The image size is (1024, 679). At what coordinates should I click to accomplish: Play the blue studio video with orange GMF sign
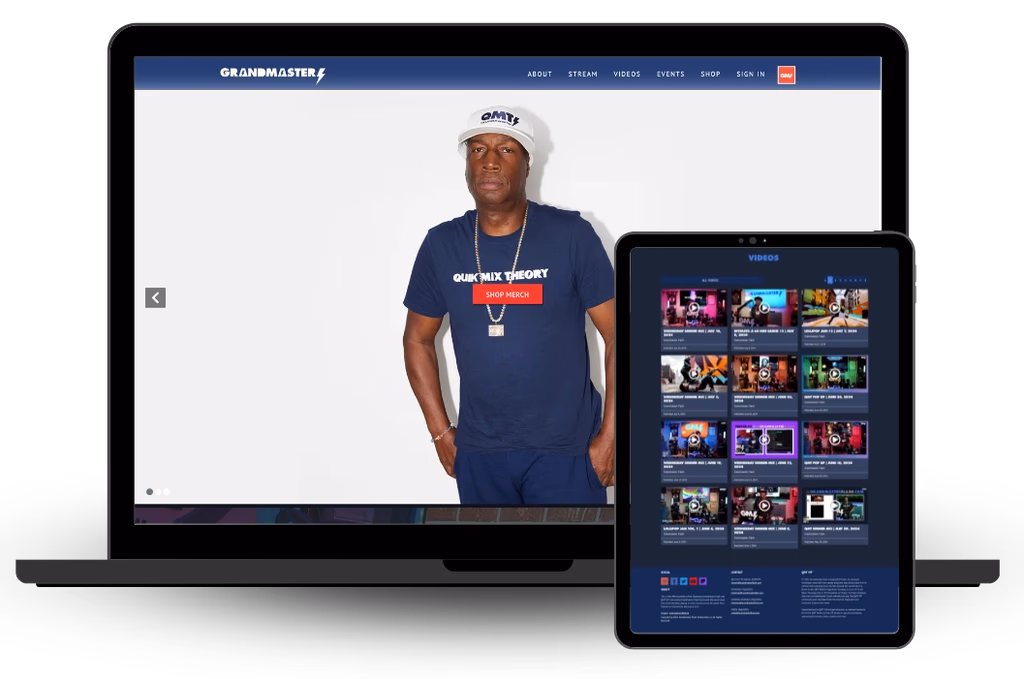[694, 440]
